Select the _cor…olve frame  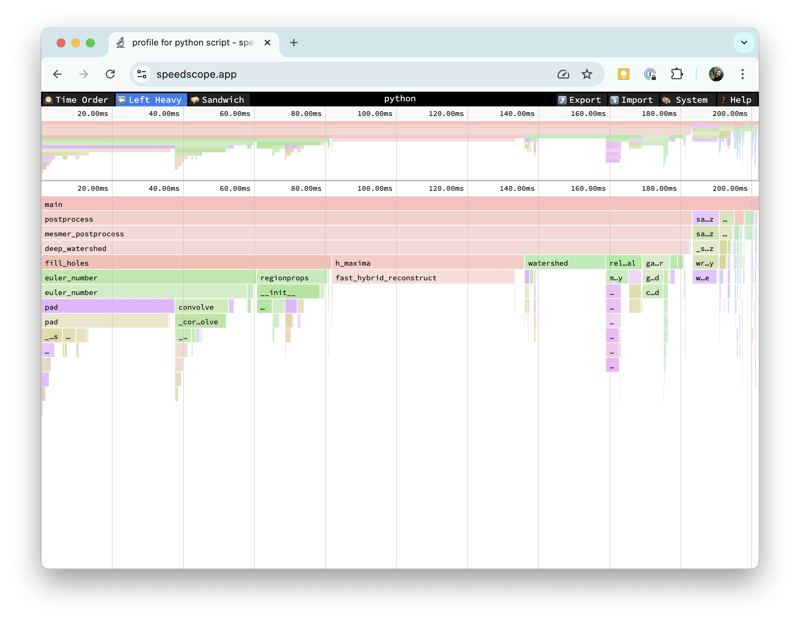[201, 322]
